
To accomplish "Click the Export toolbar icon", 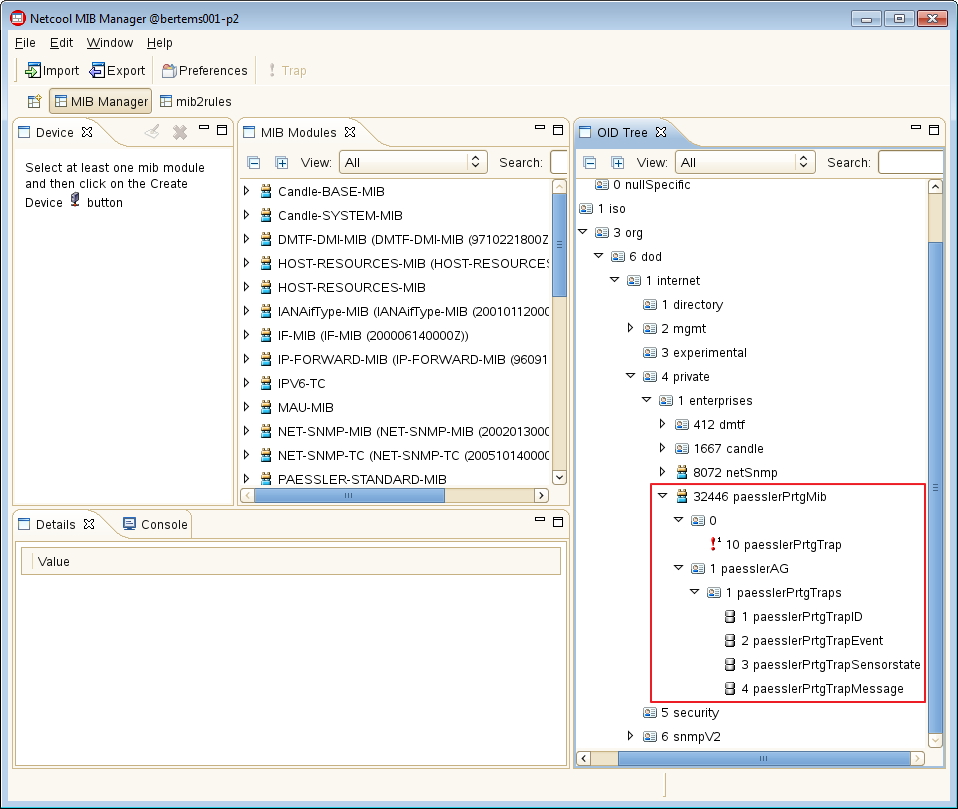I will (x=97, y=71).
